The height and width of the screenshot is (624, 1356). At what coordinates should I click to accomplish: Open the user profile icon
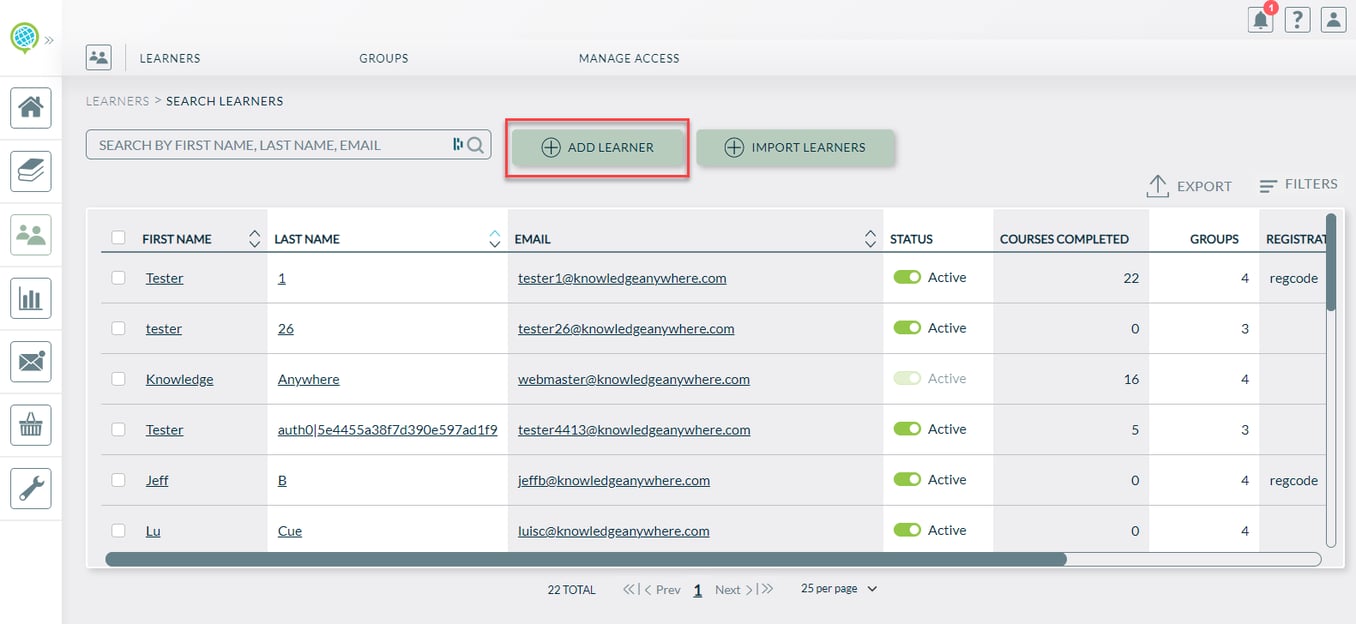[x=1332, y=19]
